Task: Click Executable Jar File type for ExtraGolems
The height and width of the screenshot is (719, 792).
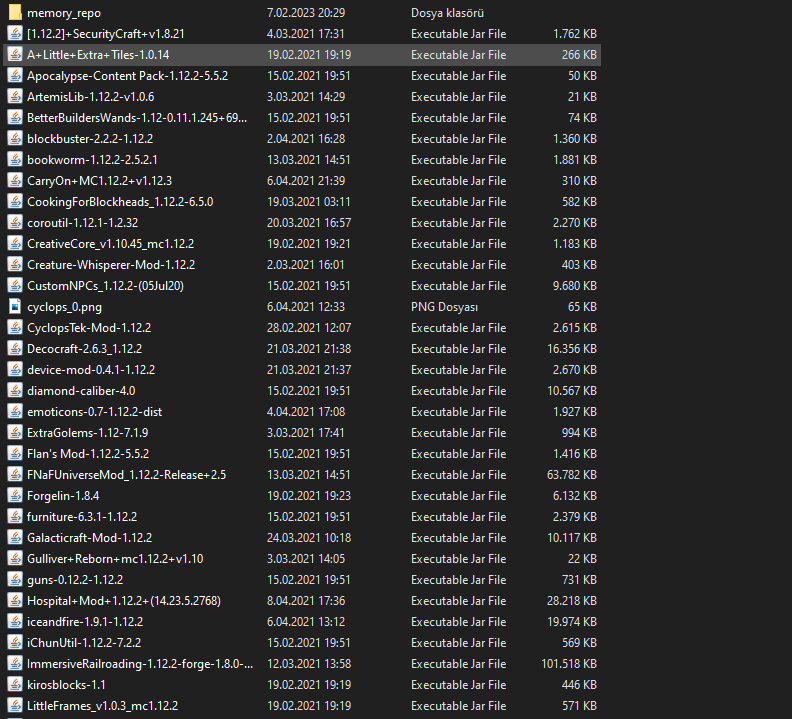Action: [459, 433]
